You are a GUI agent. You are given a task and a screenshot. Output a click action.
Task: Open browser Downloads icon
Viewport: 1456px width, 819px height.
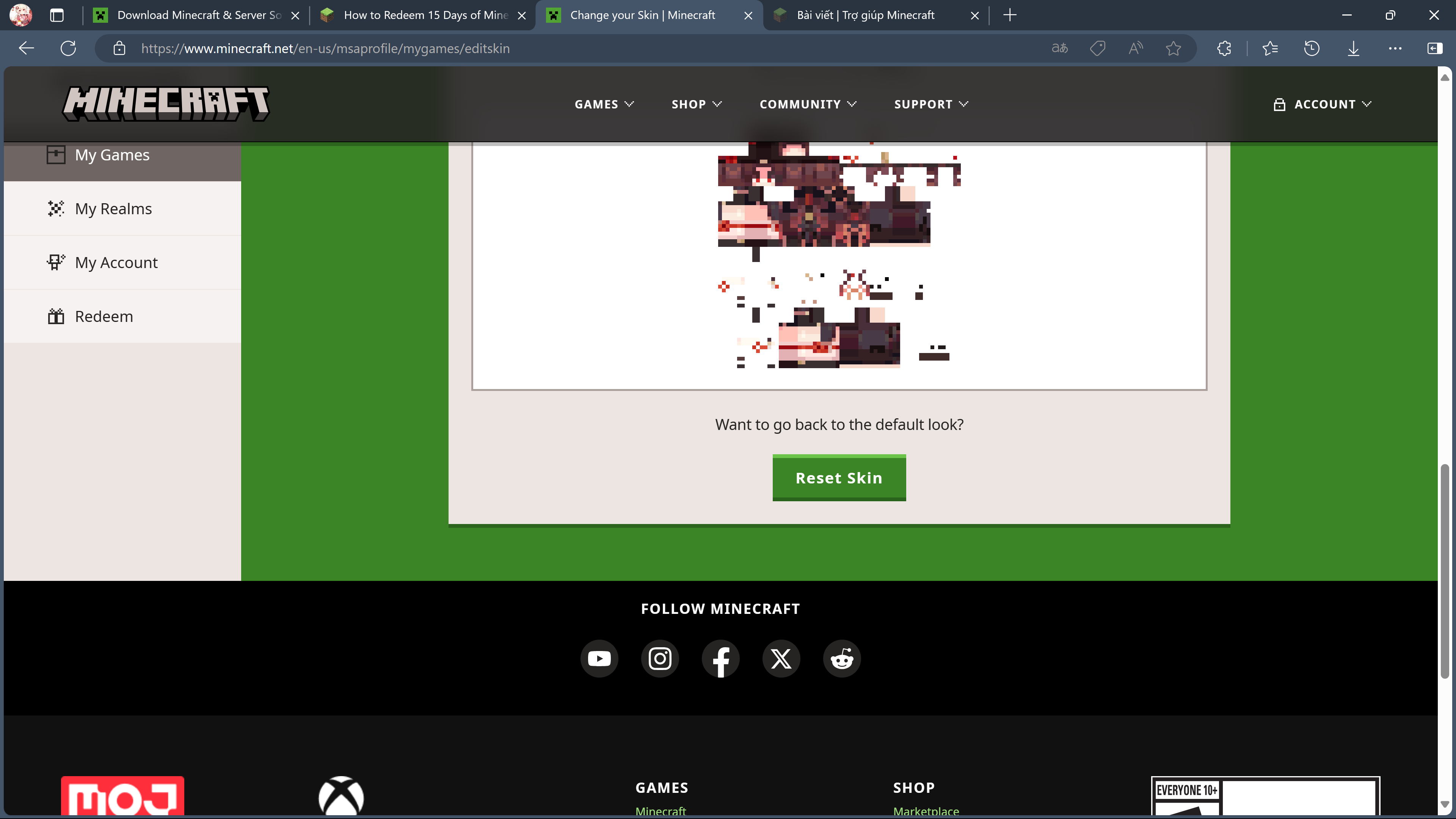tap(1353, 49)
